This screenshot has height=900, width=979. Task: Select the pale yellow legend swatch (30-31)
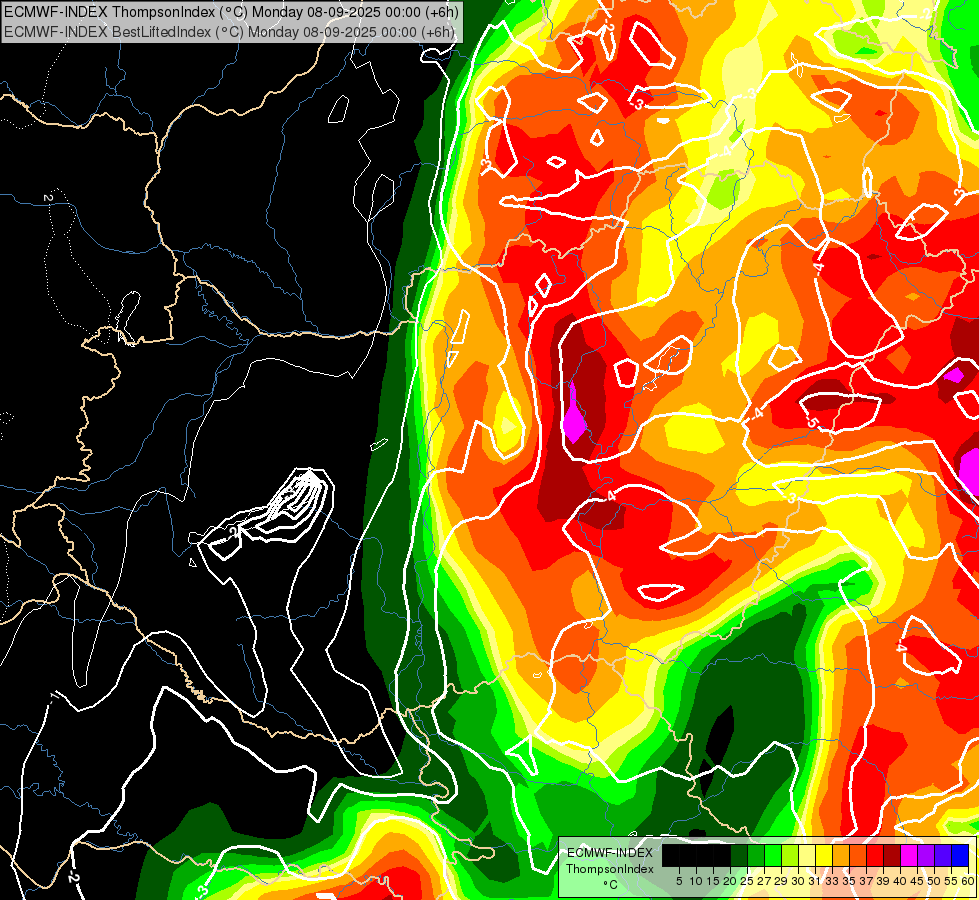point(807,856)
